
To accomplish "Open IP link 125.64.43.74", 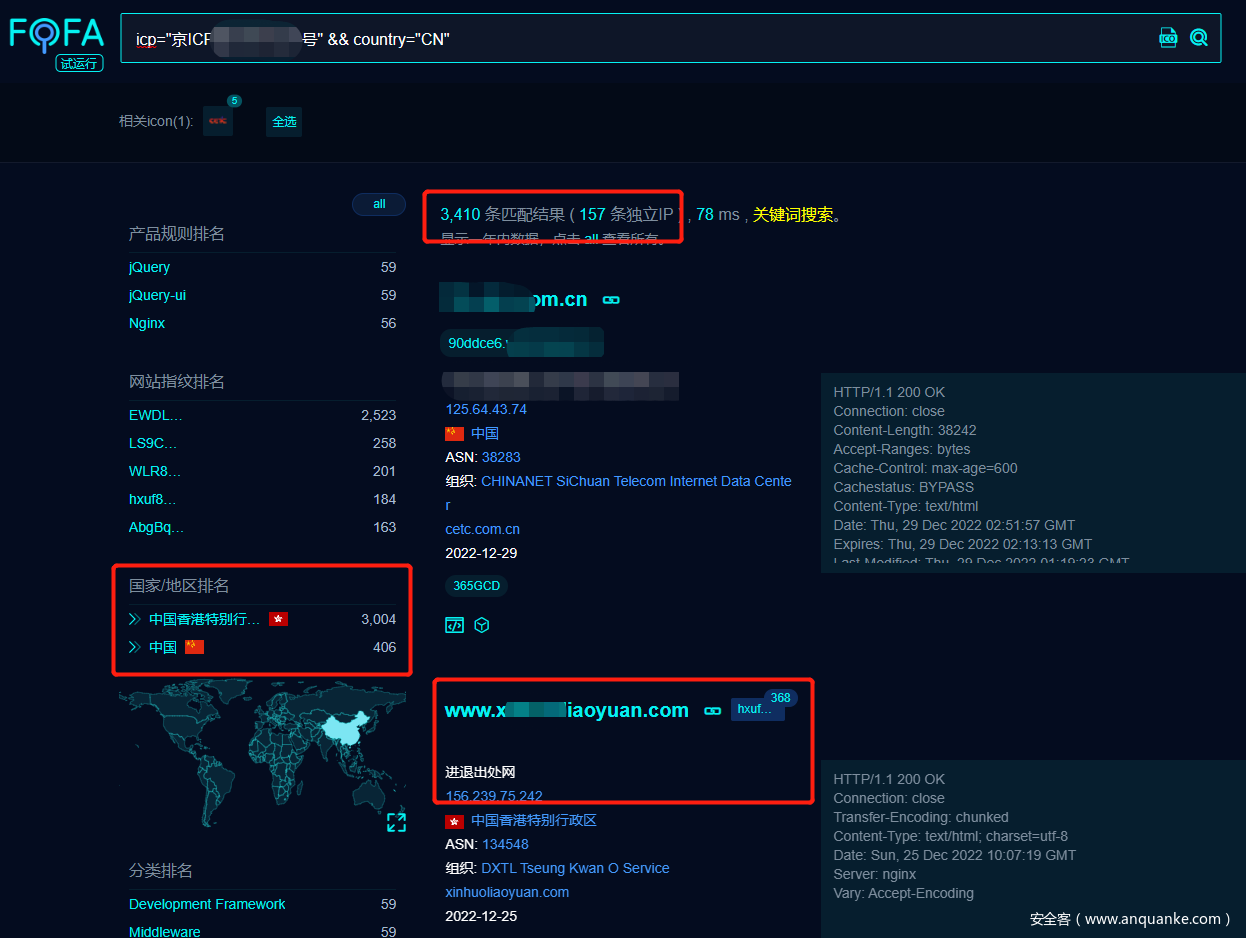I will tap(486, 409).
